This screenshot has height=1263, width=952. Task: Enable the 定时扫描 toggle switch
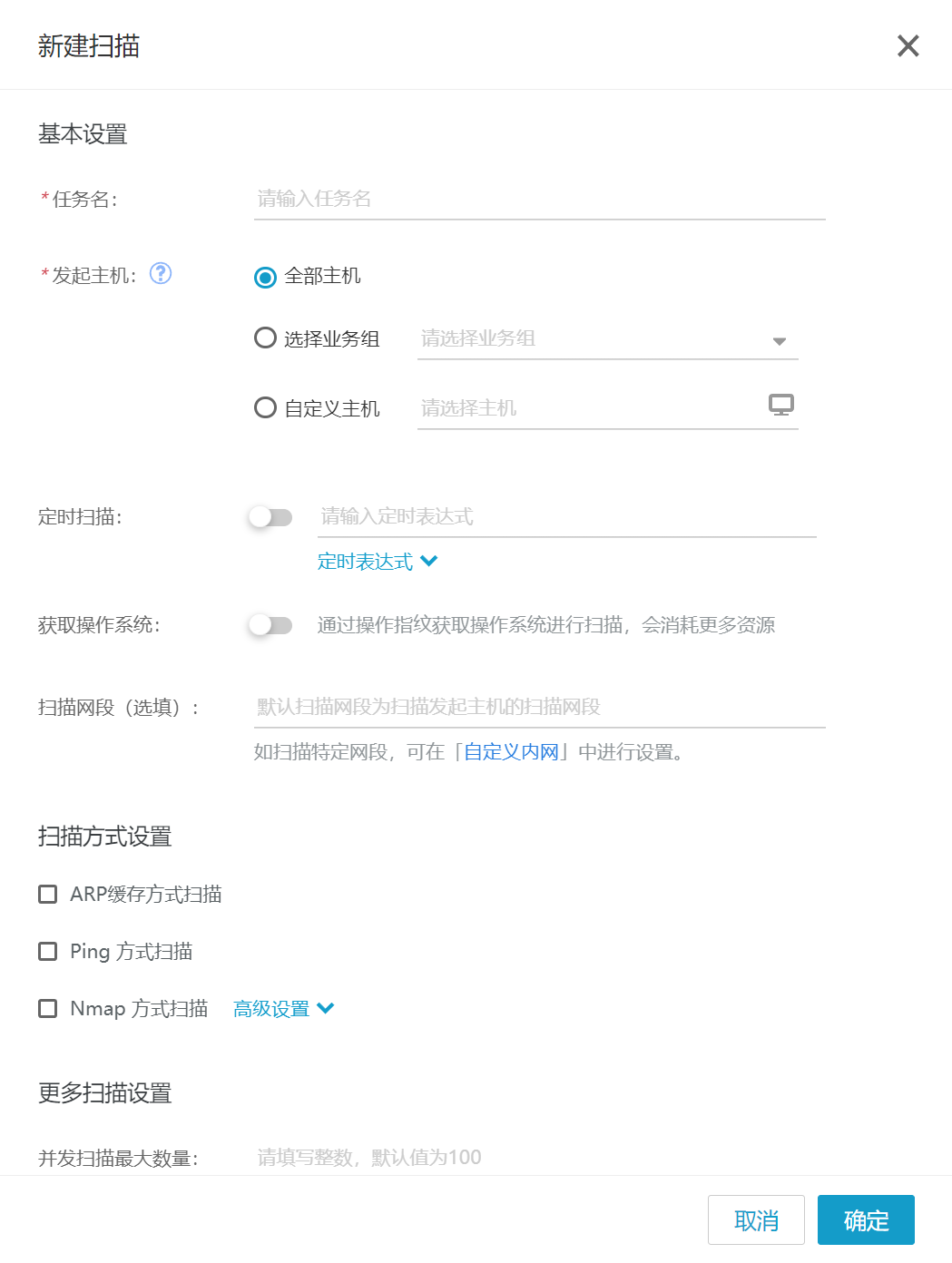[x=270, y=517]
